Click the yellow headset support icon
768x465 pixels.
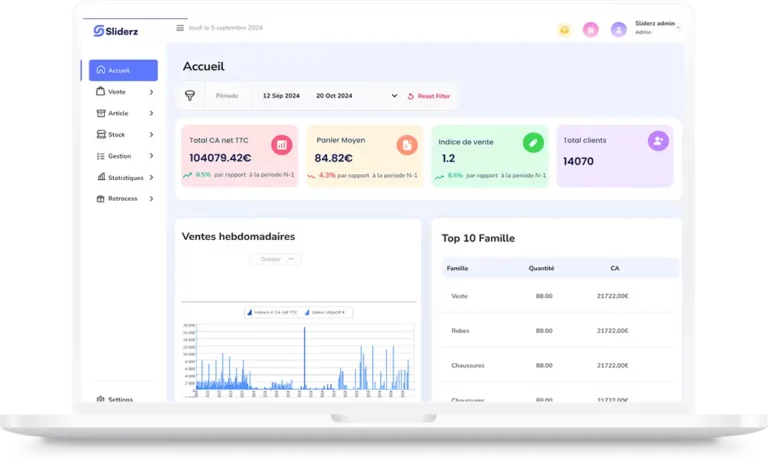point(564,30)
